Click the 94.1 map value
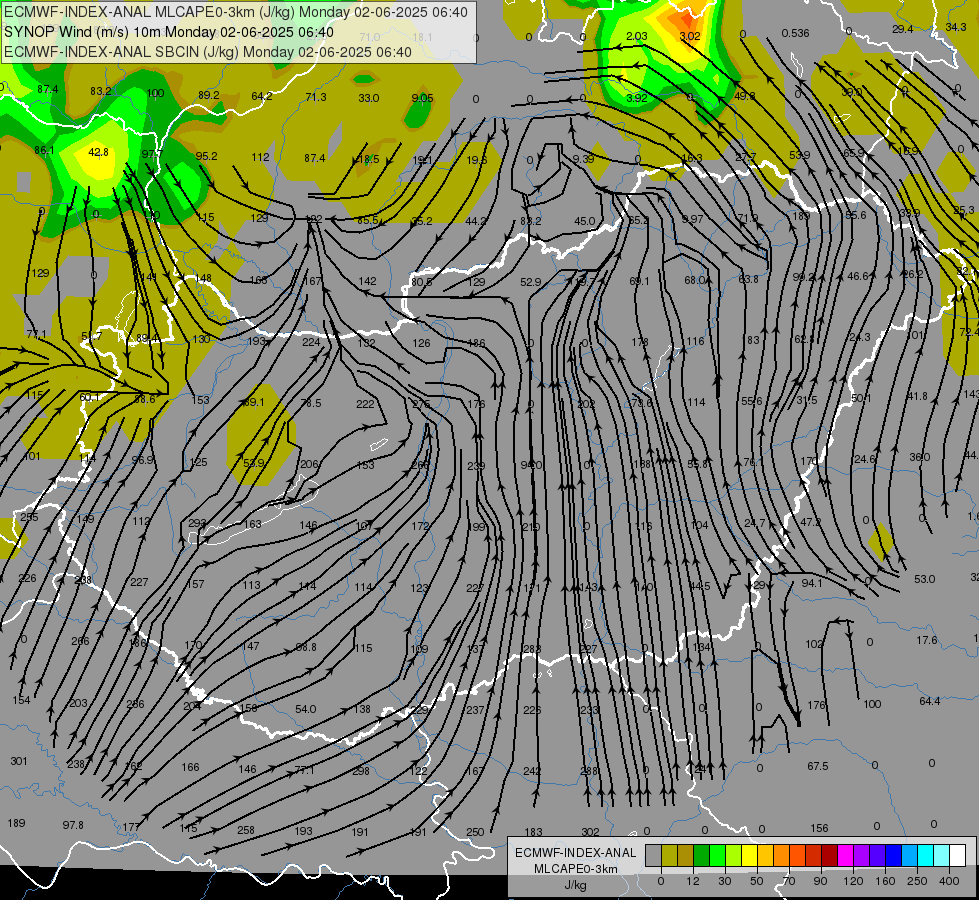 [812, 583]
